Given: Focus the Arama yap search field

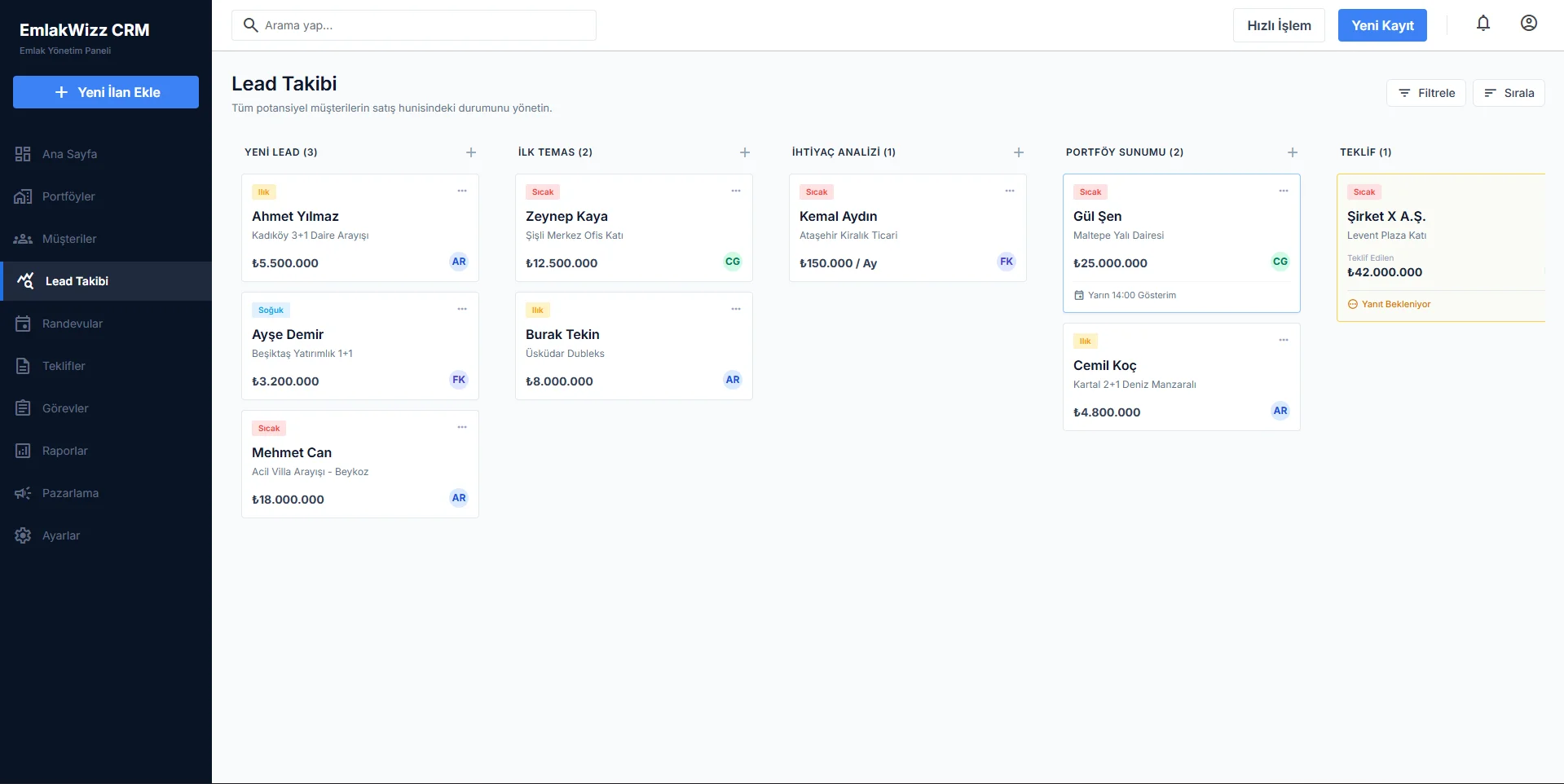Looking at the screenshot, I should (x=414, y=25).
